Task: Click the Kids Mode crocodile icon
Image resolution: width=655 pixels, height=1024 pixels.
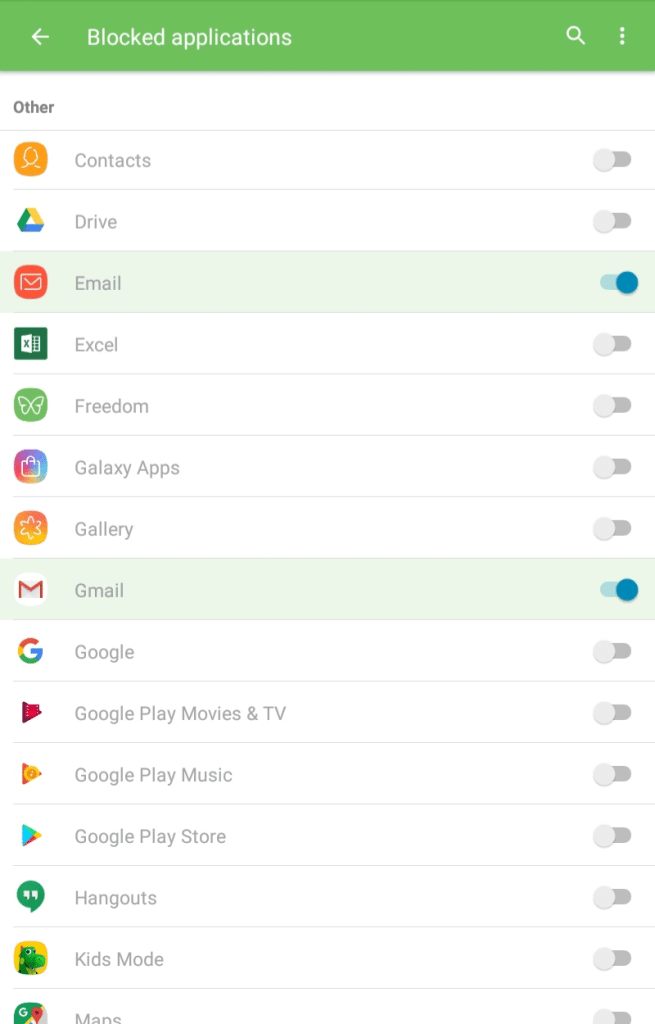Action: click(28, 958)
